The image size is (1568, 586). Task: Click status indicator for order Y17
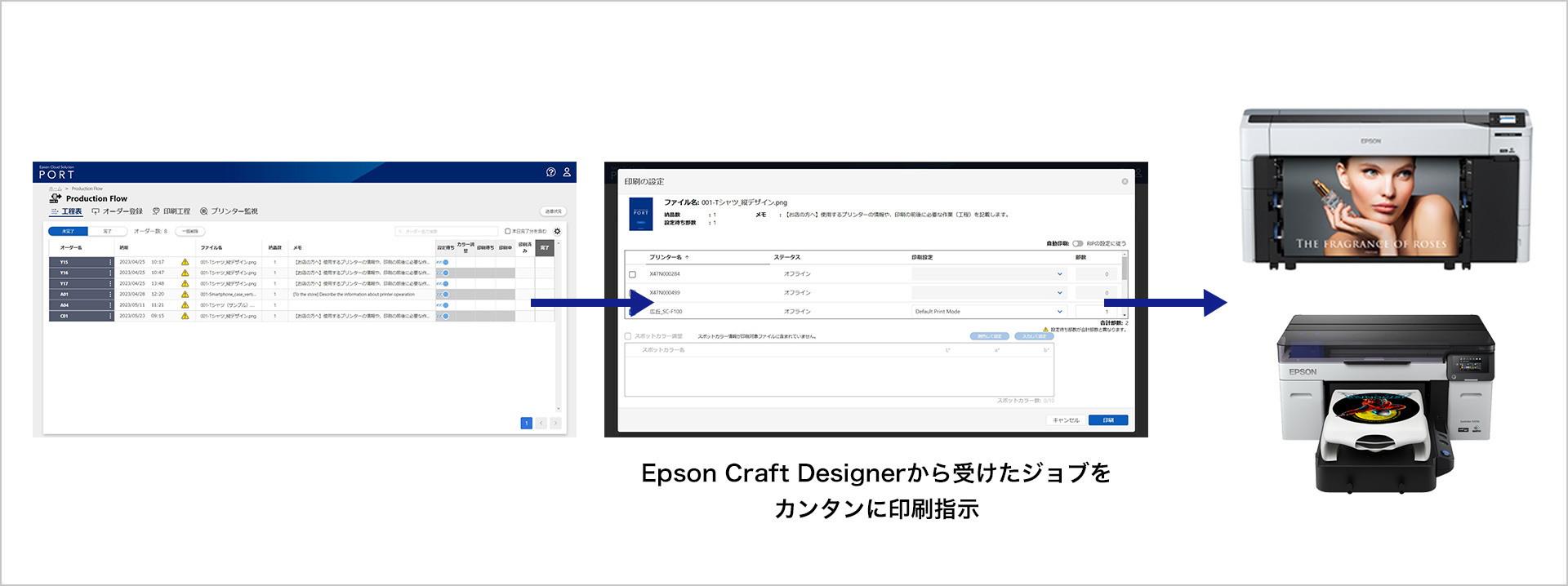tap(445, 283)
